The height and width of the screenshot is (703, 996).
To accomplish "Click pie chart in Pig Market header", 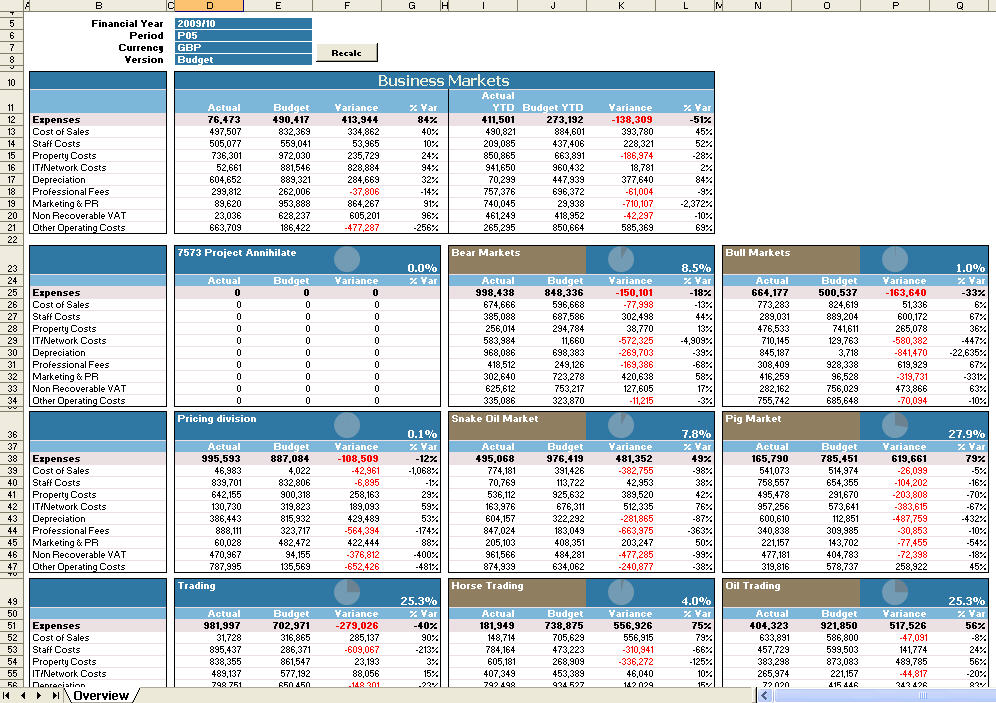I will pos(895,425).
